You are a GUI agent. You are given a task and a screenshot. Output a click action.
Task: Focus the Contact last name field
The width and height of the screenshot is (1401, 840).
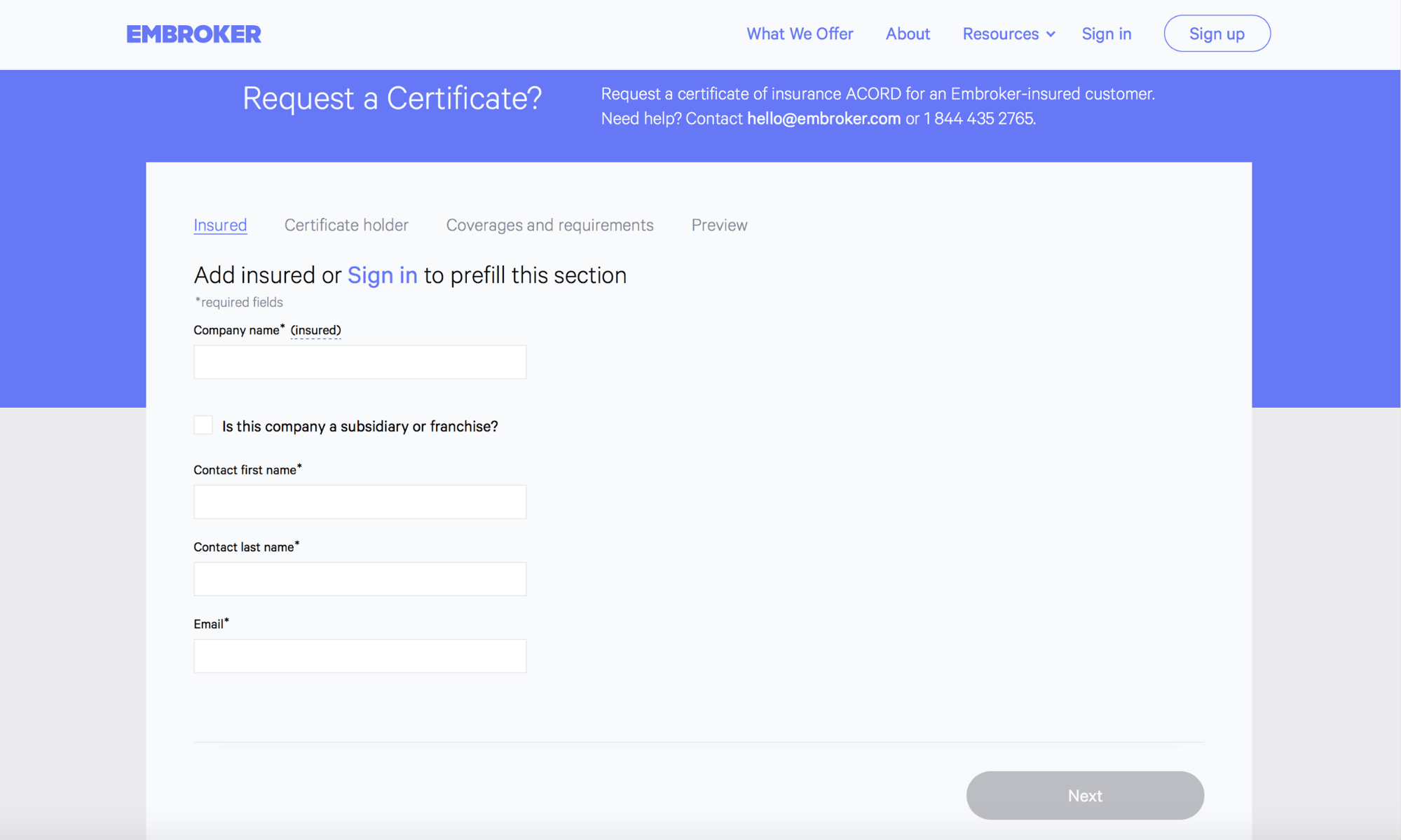(x=360, y=579)
